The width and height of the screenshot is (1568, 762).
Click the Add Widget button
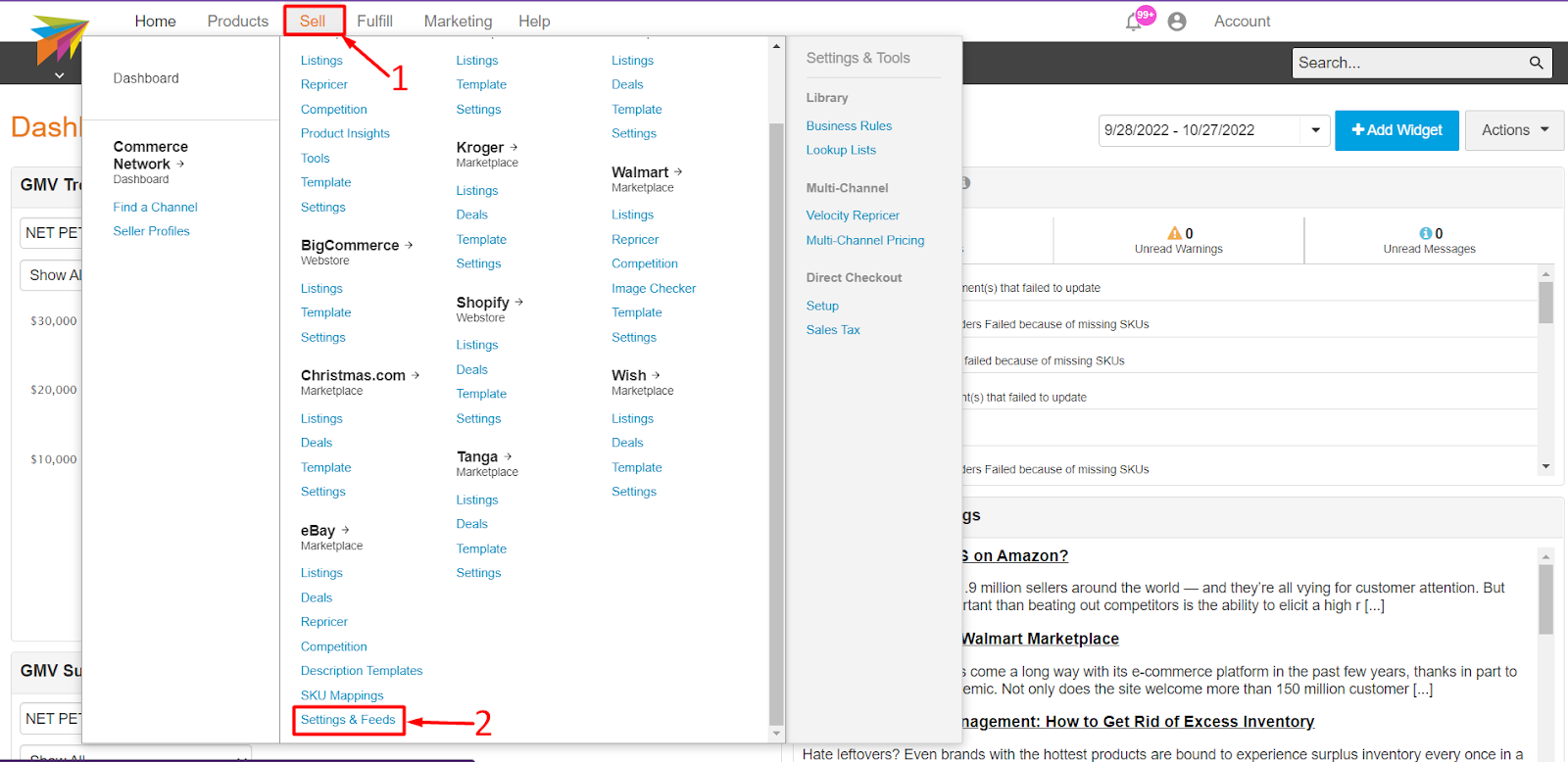[1396, 130]
